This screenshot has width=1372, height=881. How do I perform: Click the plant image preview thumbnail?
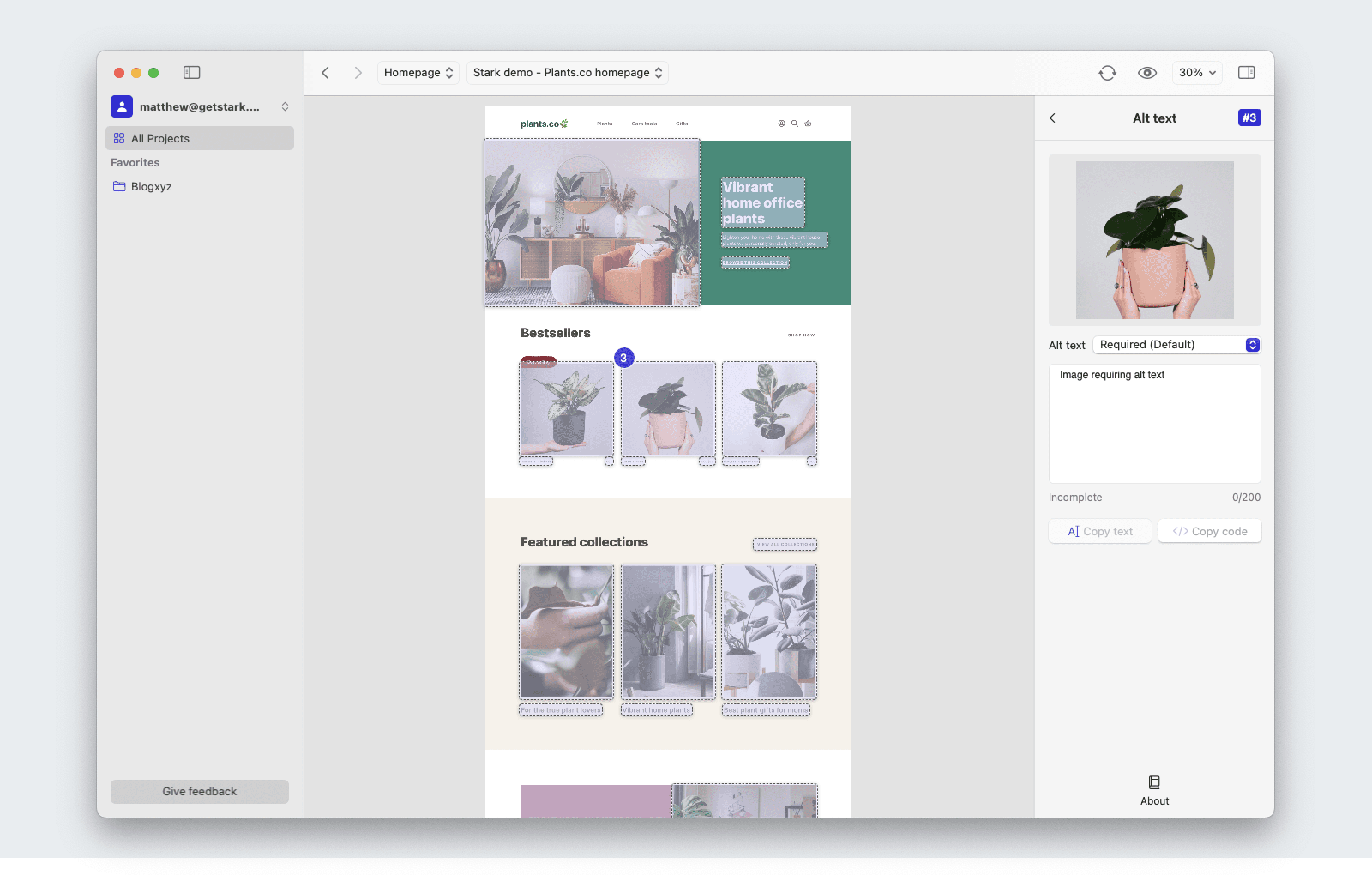click(x=1155, y=240)
